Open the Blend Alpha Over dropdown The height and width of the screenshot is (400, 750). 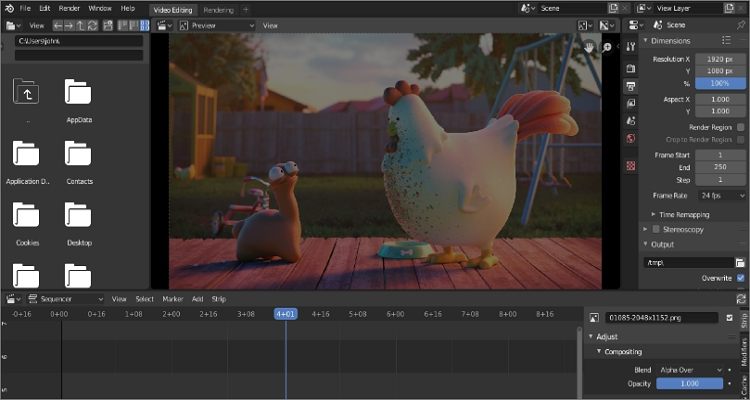coord(690,370)
